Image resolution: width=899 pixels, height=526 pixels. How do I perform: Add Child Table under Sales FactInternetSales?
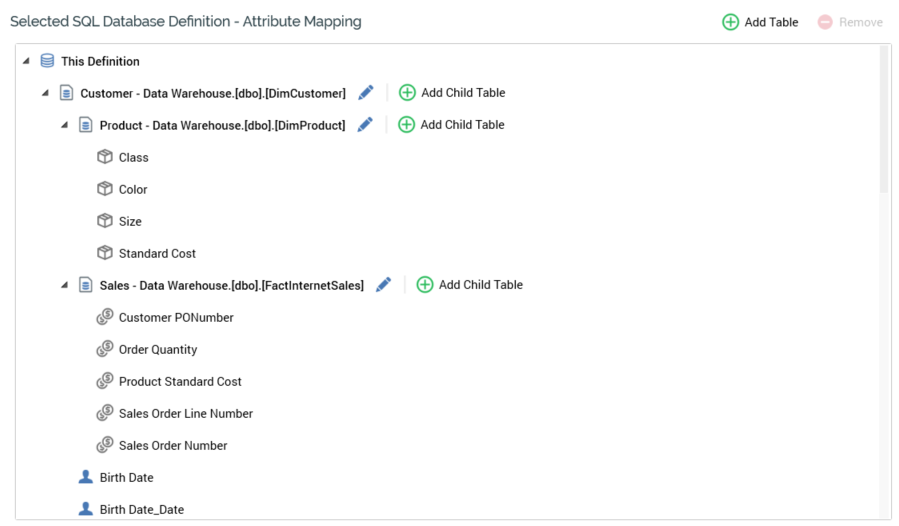[x=469, y=285]
